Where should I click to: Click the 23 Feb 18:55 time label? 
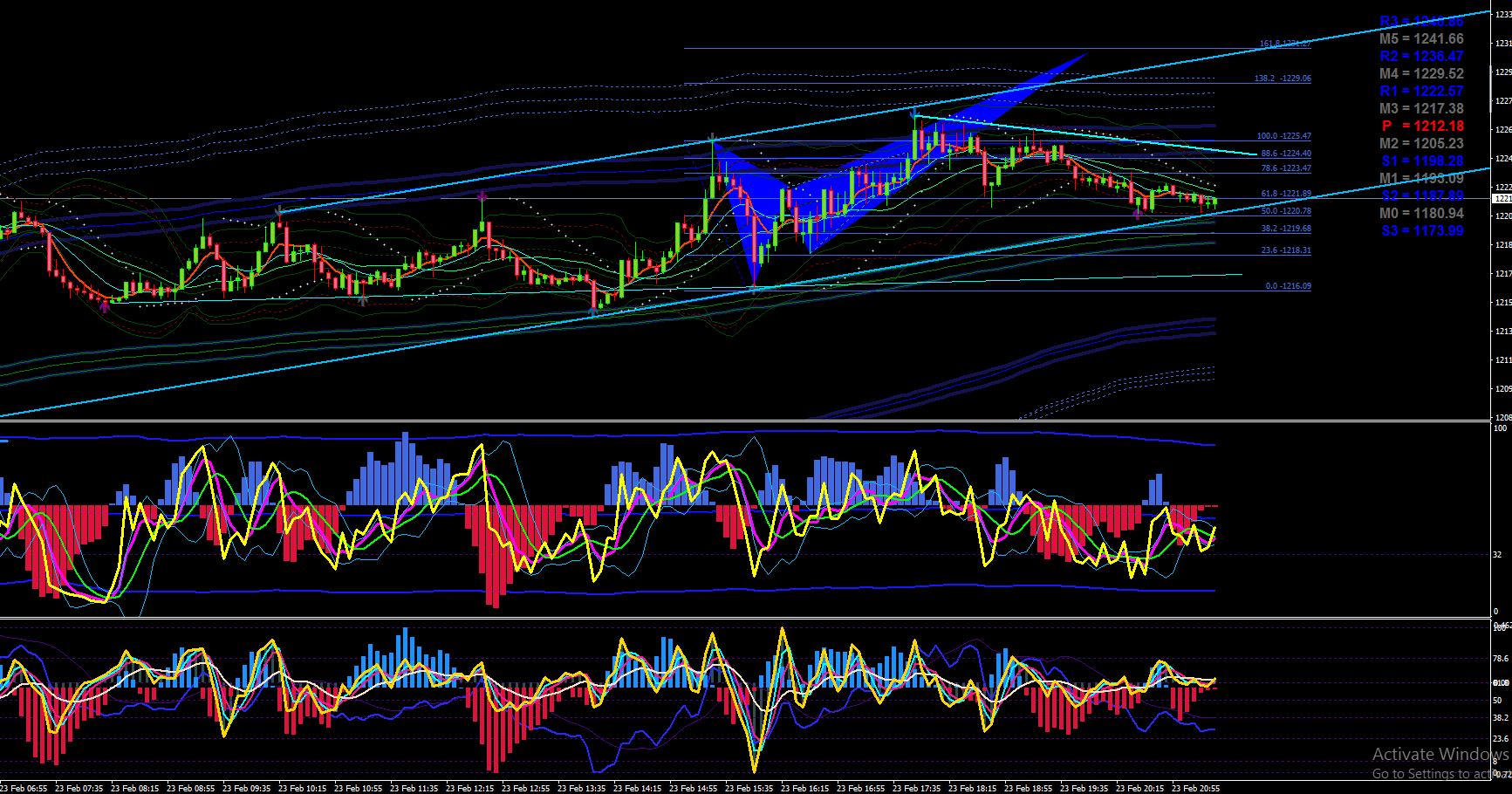[x=1028, y=788]
